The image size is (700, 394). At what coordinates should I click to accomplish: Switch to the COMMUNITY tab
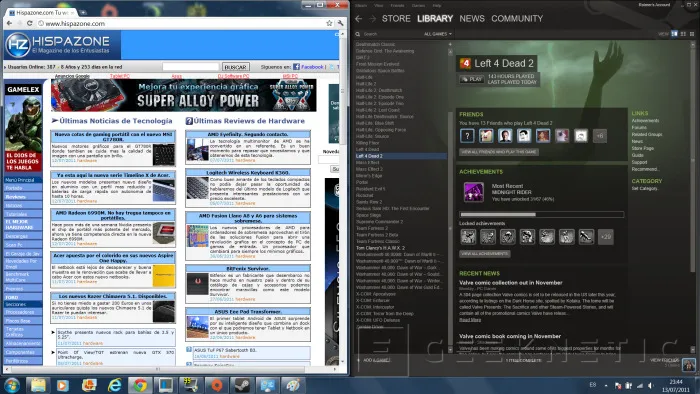pyautogui.click(x=517, y=19)
